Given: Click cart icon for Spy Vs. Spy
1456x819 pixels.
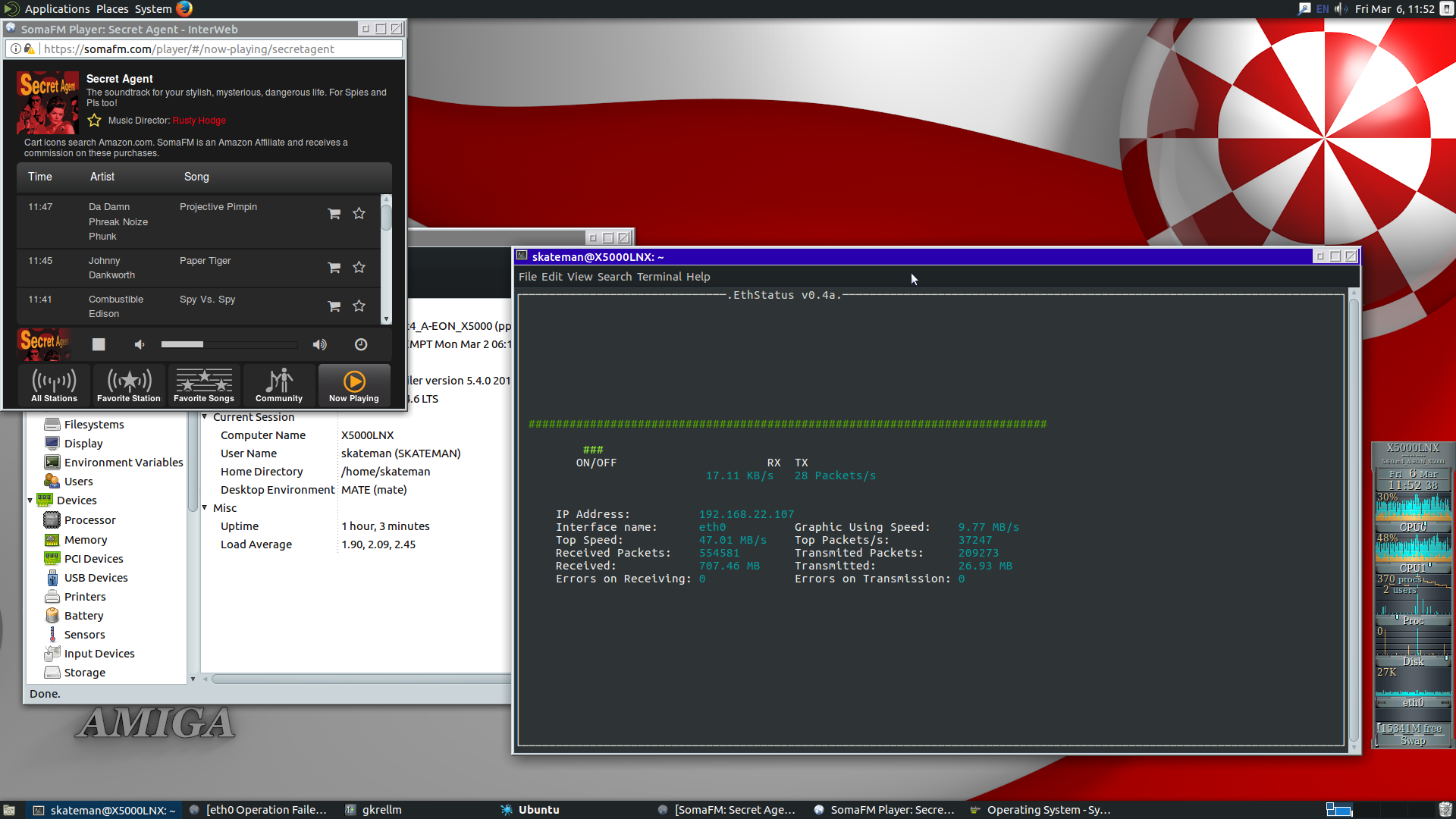Looking at the screenshot, I should click(334, 306).
